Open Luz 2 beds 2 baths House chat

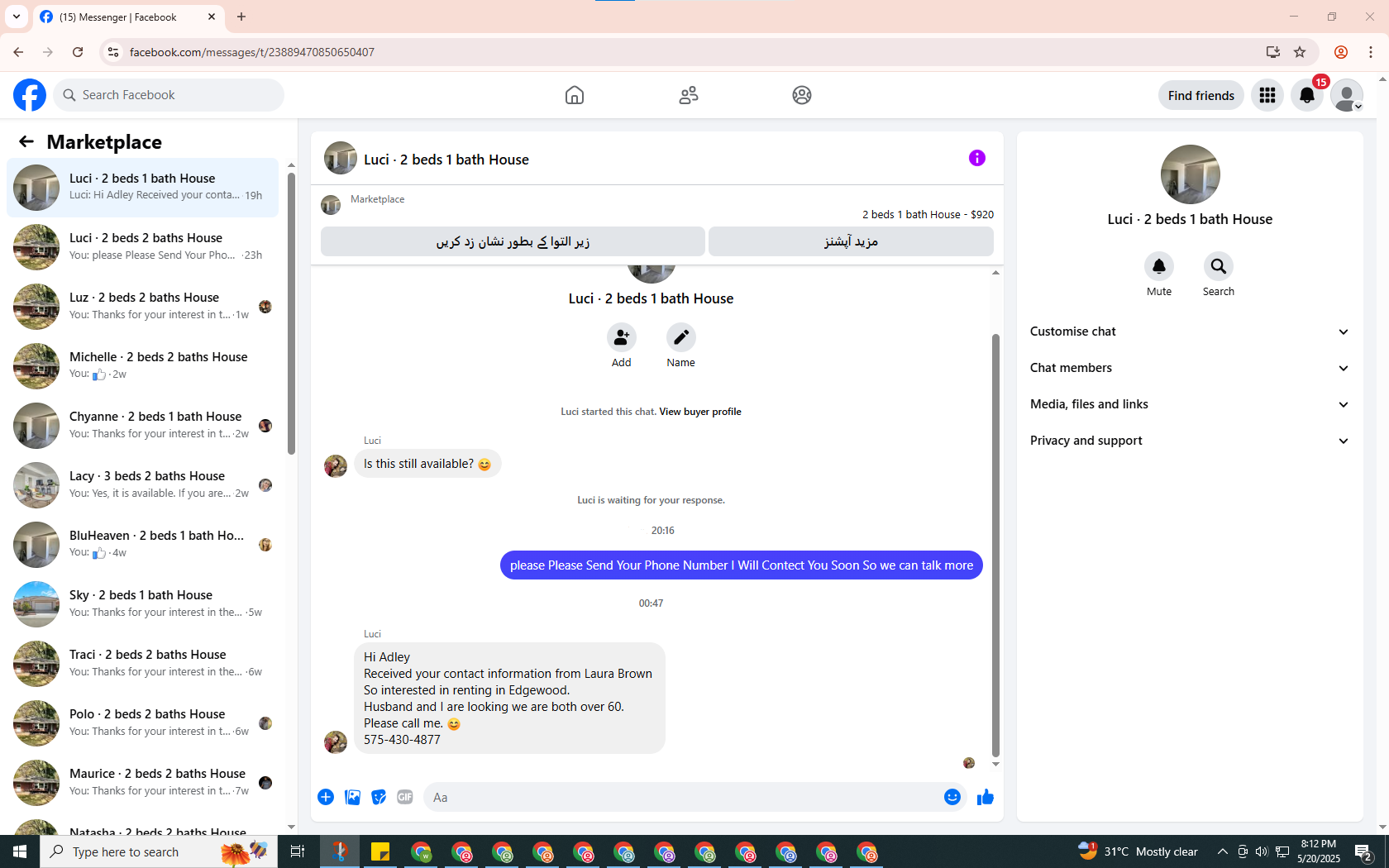click(x=142, y=307)
